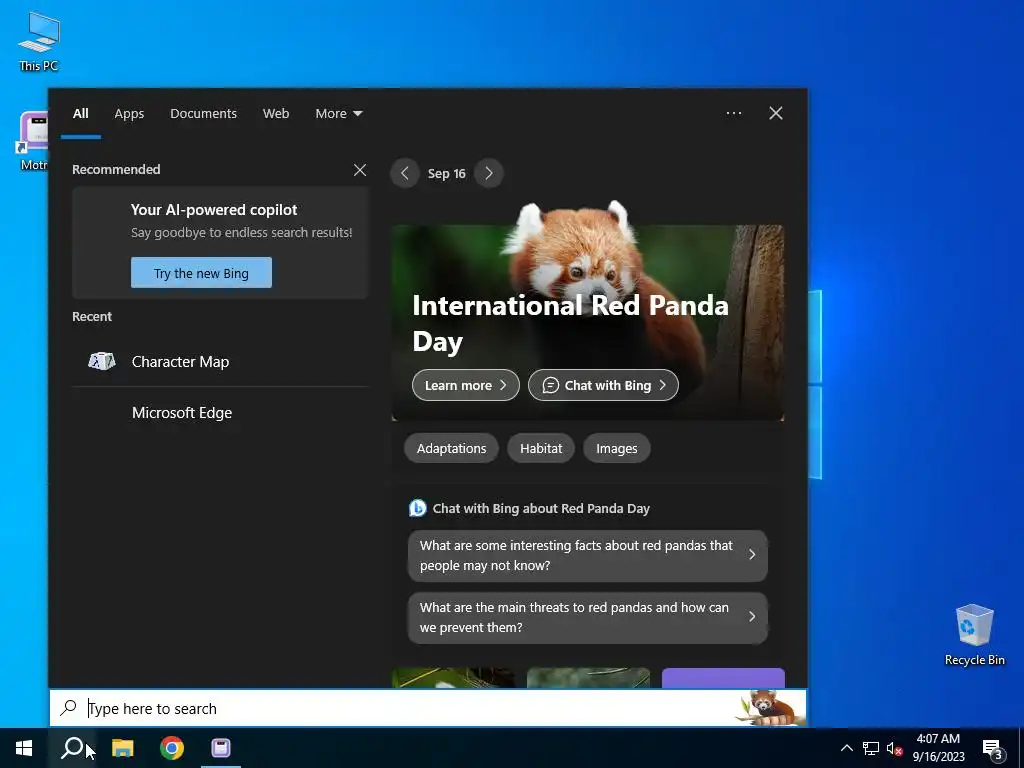
Task: Select the Images topic chip
Action: pyautogui.click(x=616, y=449)
